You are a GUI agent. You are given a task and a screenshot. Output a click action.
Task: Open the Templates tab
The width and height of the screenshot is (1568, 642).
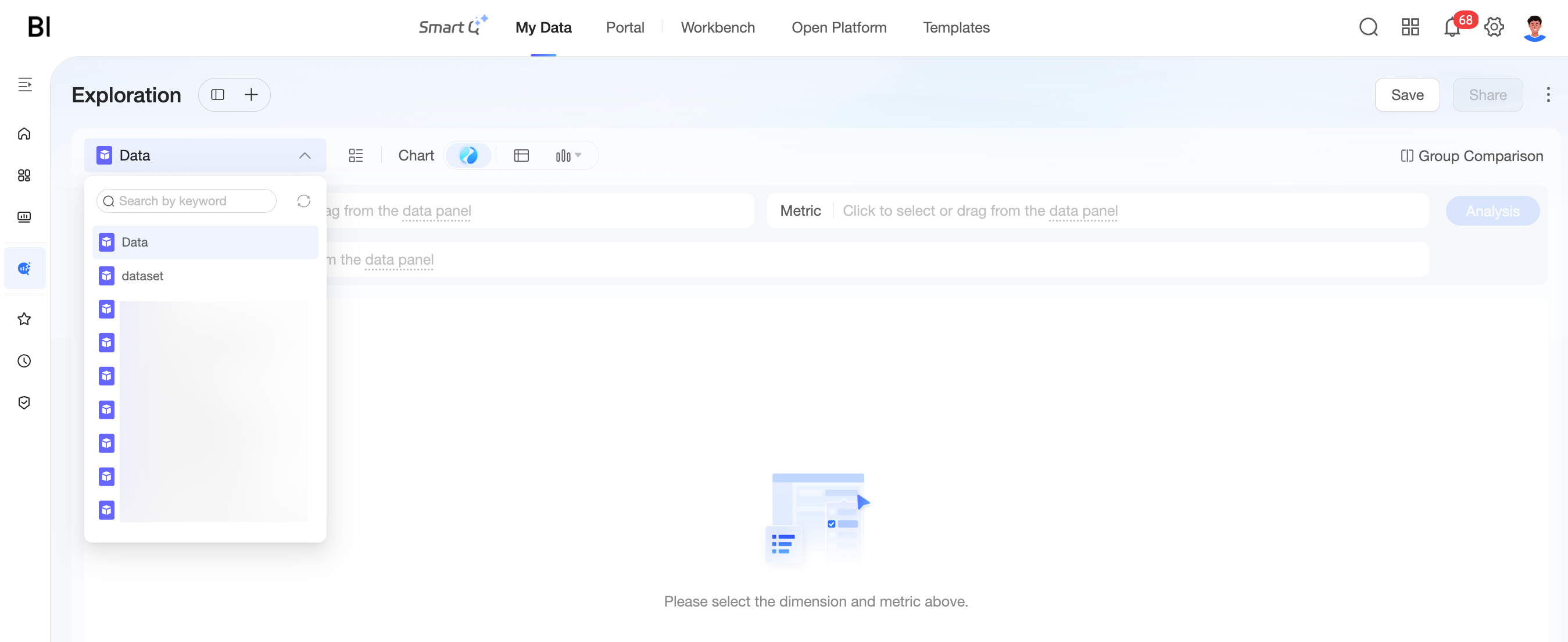[x=955, y=27]
